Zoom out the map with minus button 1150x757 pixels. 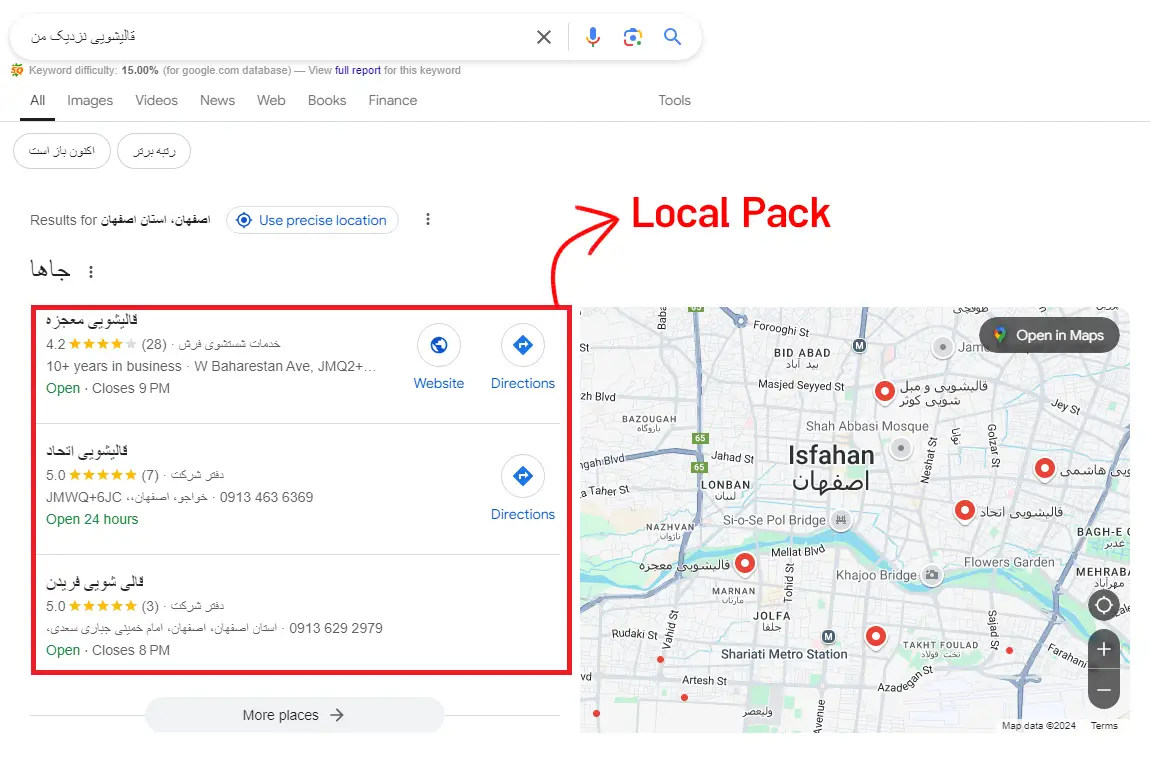(x=1104, y=690)
